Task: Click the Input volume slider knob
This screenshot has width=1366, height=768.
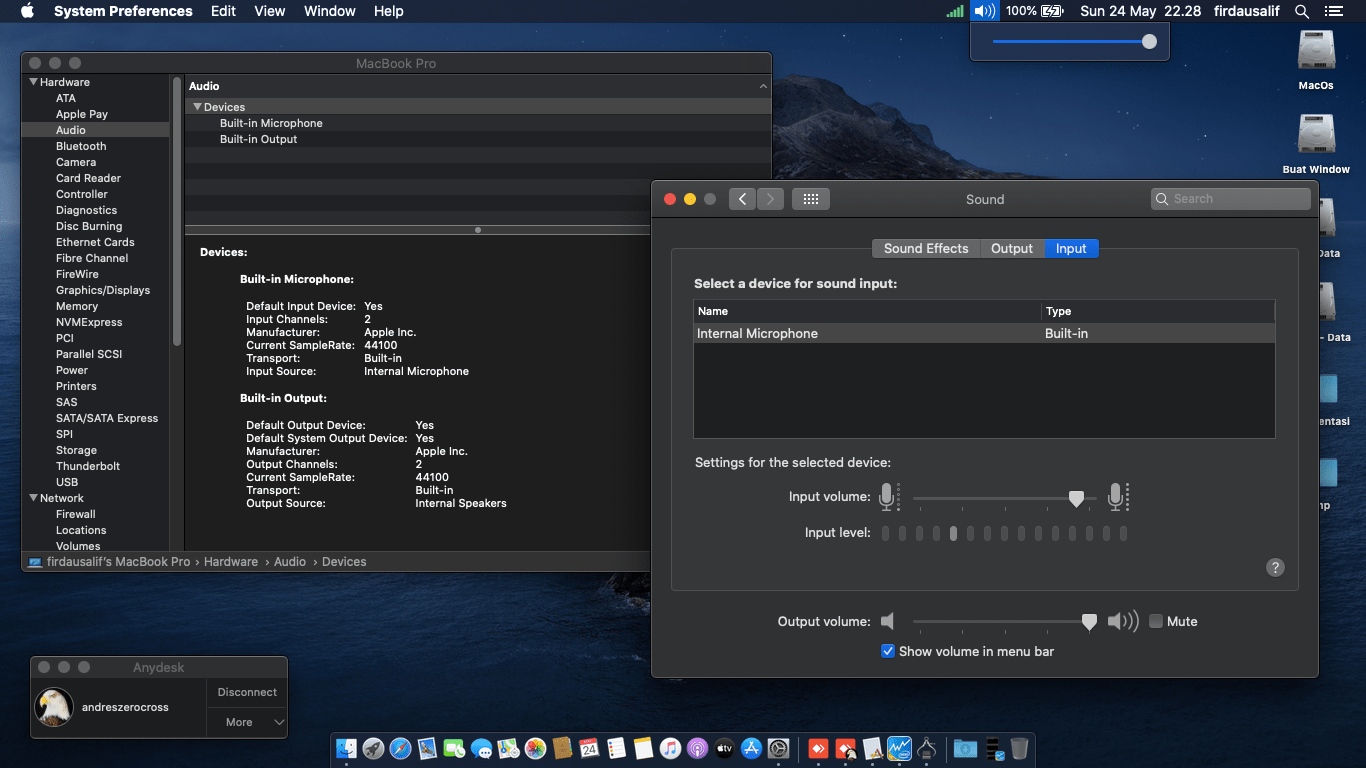Action: pyautogui.click(x=1076, y=498)
